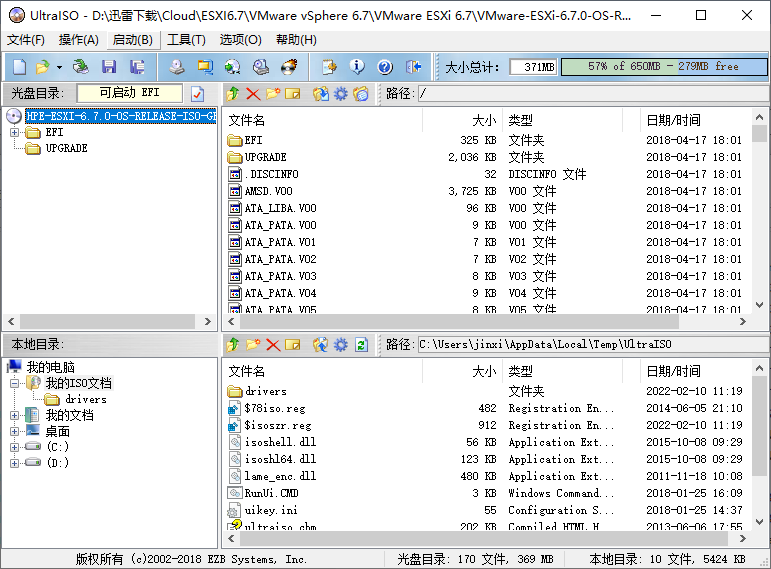Click the Compress ISO icon with yellow window
The width and height of the screenshot is (771, 569).
(205, 67)
